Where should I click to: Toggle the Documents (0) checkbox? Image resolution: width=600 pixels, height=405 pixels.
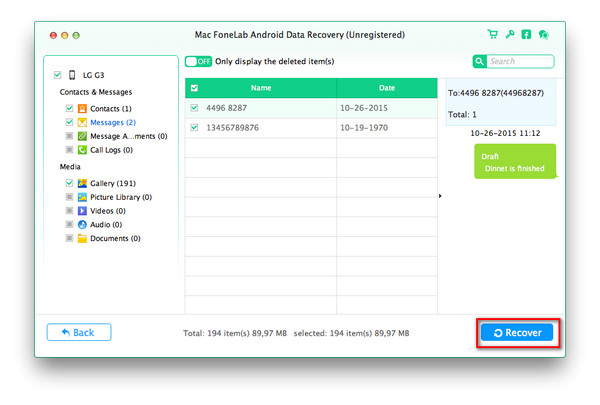69,238
